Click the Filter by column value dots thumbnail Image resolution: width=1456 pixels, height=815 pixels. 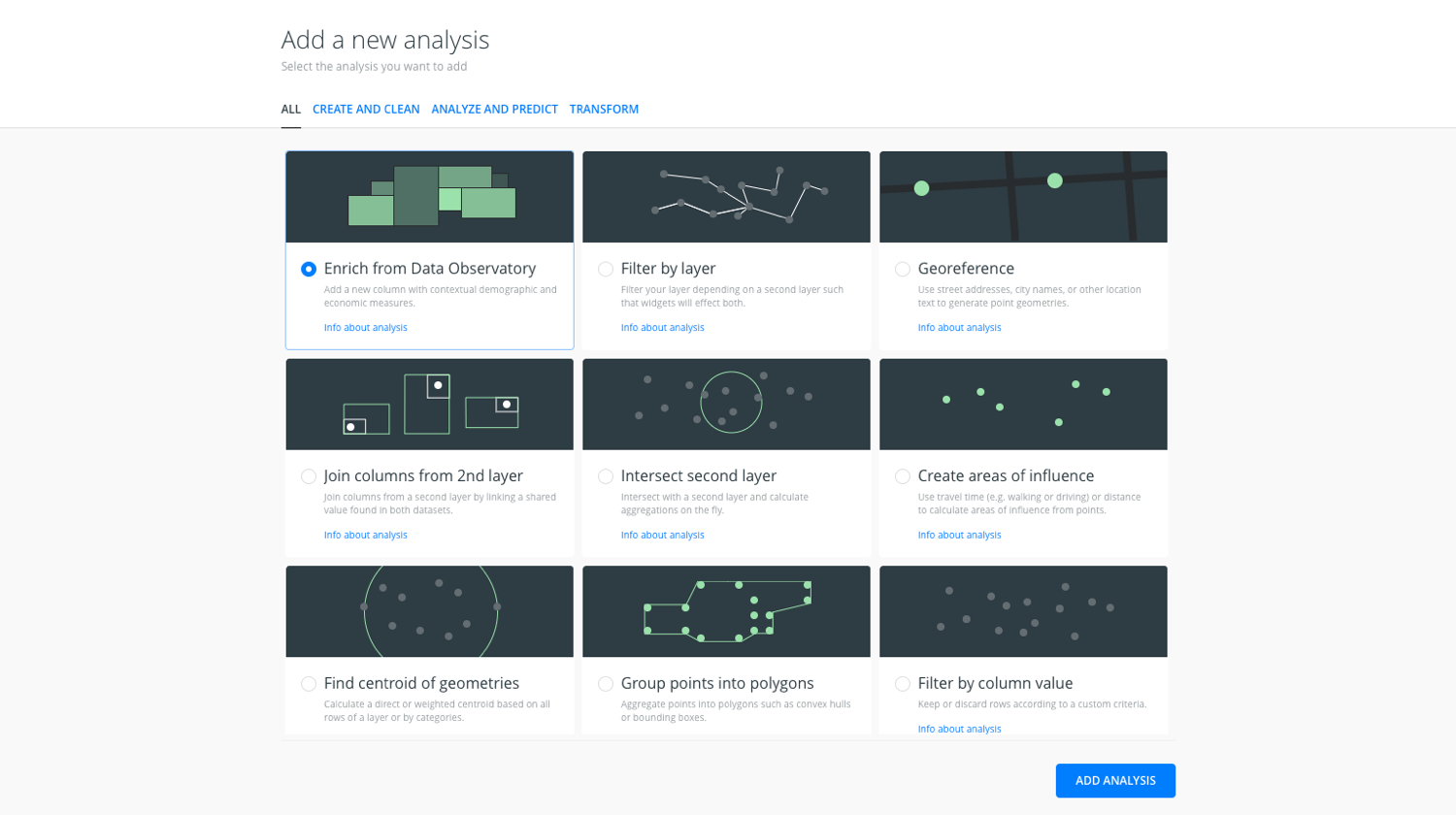coord(1022,611)
